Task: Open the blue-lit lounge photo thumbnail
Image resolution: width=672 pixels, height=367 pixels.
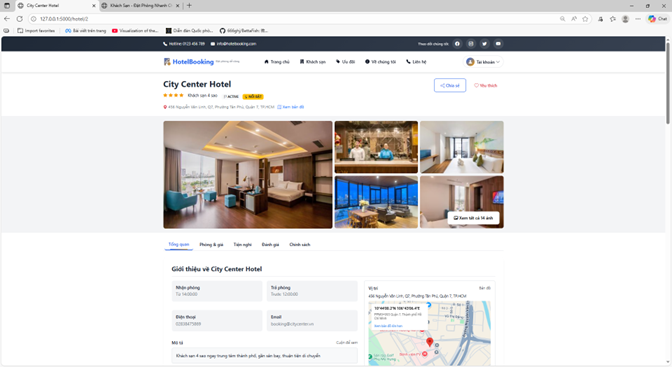Action: pyautogui.click(x=376, y=202)
